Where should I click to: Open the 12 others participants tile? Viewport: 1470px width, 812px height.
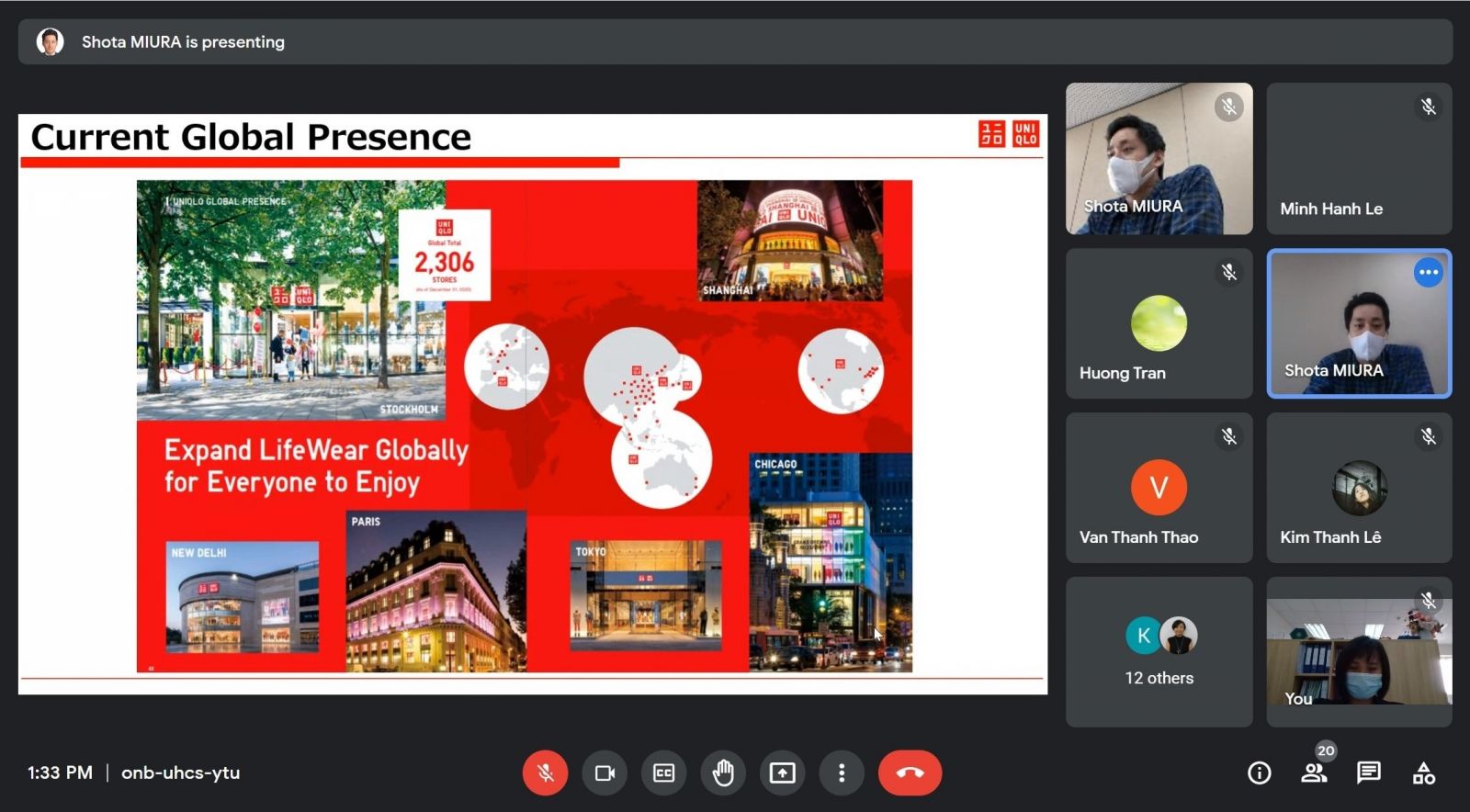(1159, 652)
